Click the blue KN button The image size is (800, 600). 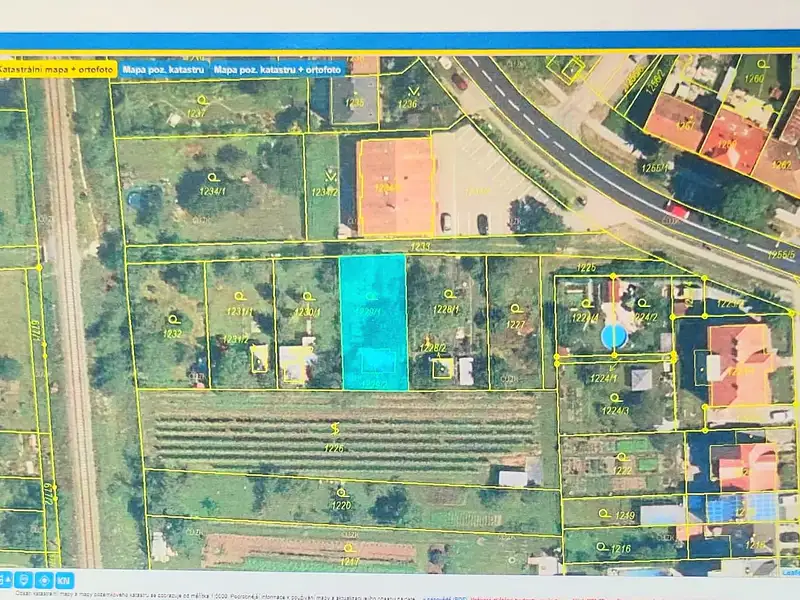(64, 580)
